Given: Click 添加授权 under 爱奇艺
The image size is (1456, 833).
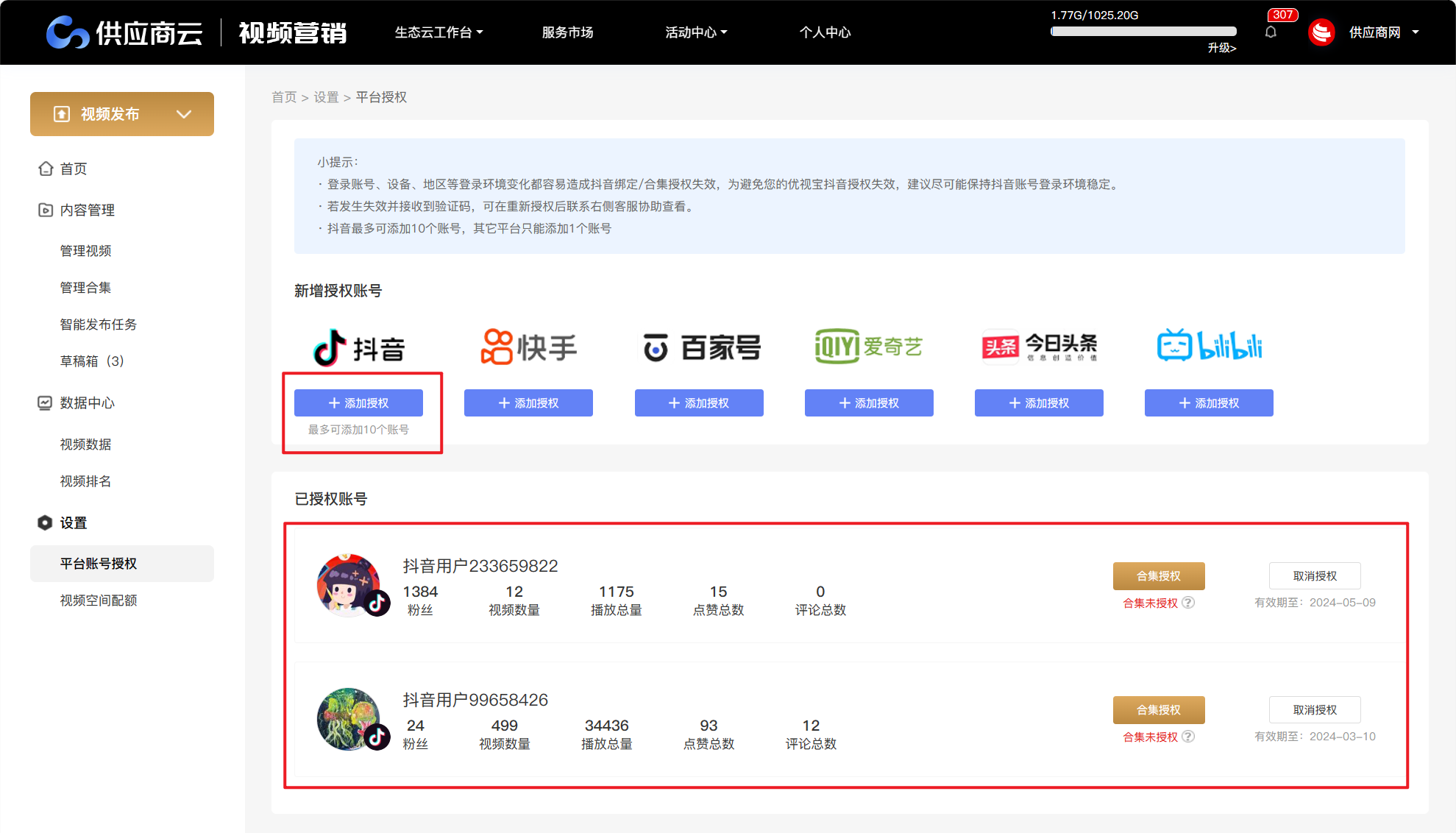Looking at the screenshot, I should (869, 403).
